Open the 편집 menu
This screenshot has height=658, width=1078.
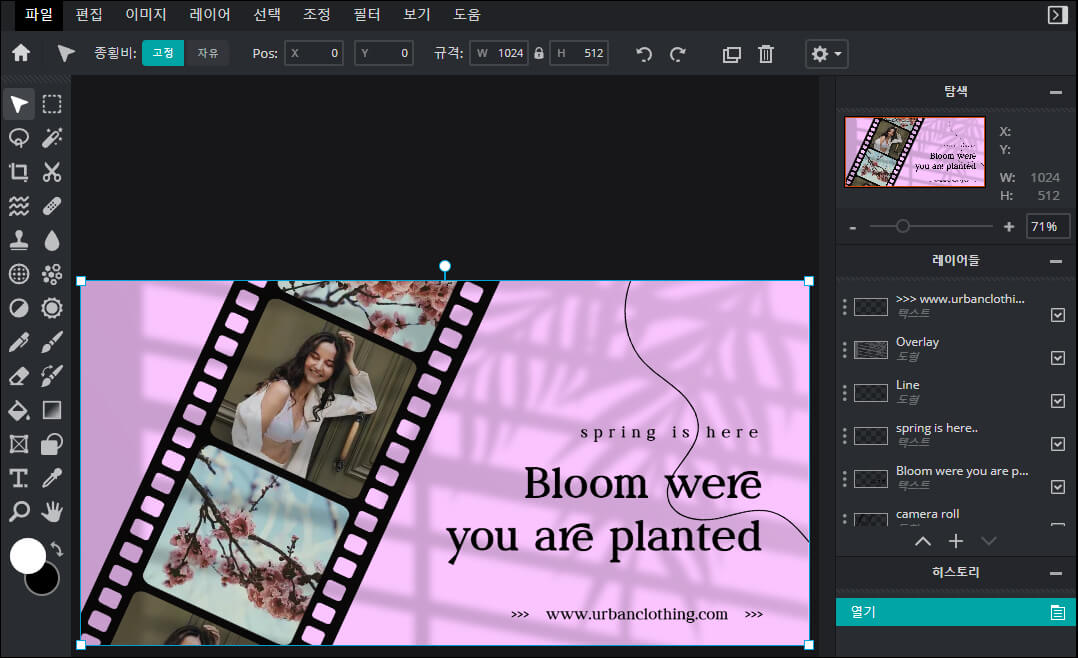coord(89,14)
